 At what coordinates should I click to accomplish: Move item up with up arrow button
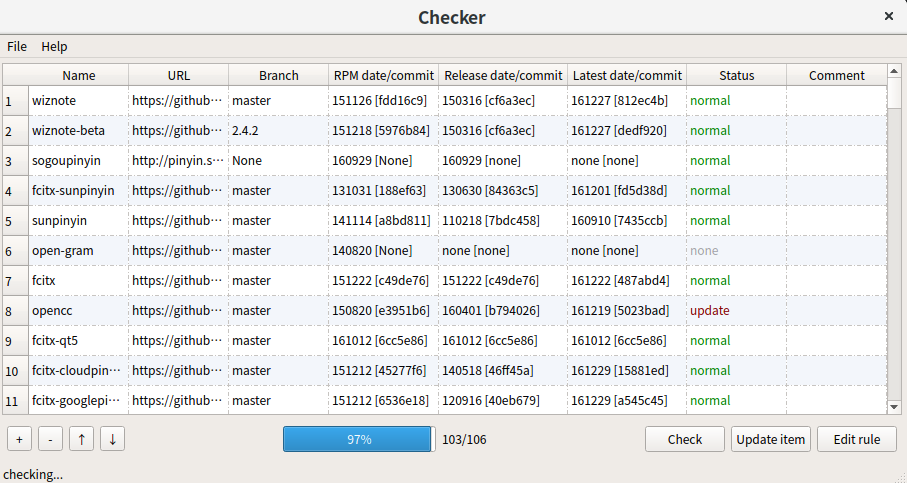click(x=82, y=439)
